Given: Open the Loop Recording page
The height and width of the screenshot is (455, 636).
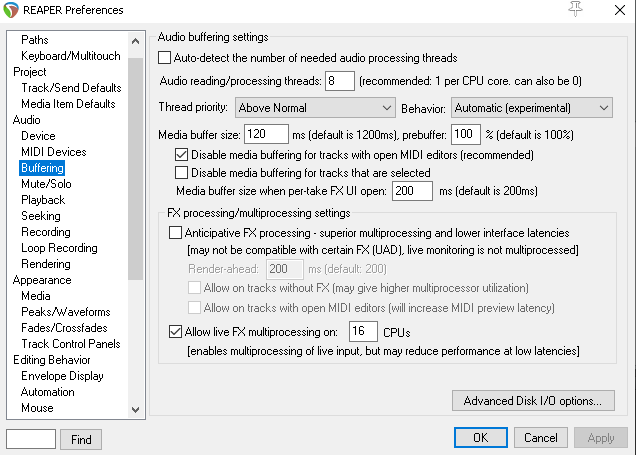Looking at the screenshot, I should click(59, 248).
